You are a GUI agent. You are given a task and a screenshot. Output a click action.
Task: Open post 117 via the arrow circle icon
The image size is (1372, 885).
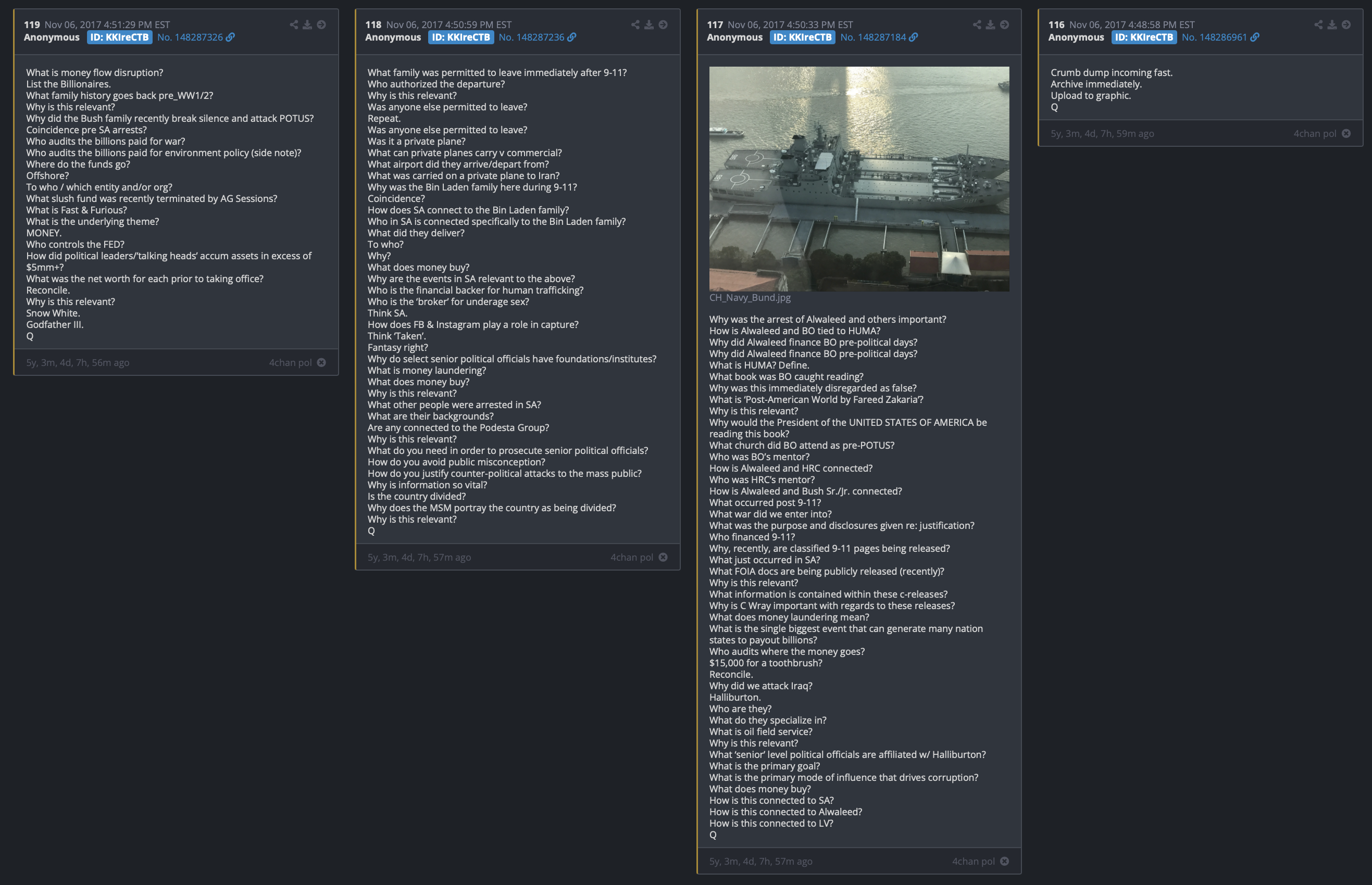point(1005,24)
